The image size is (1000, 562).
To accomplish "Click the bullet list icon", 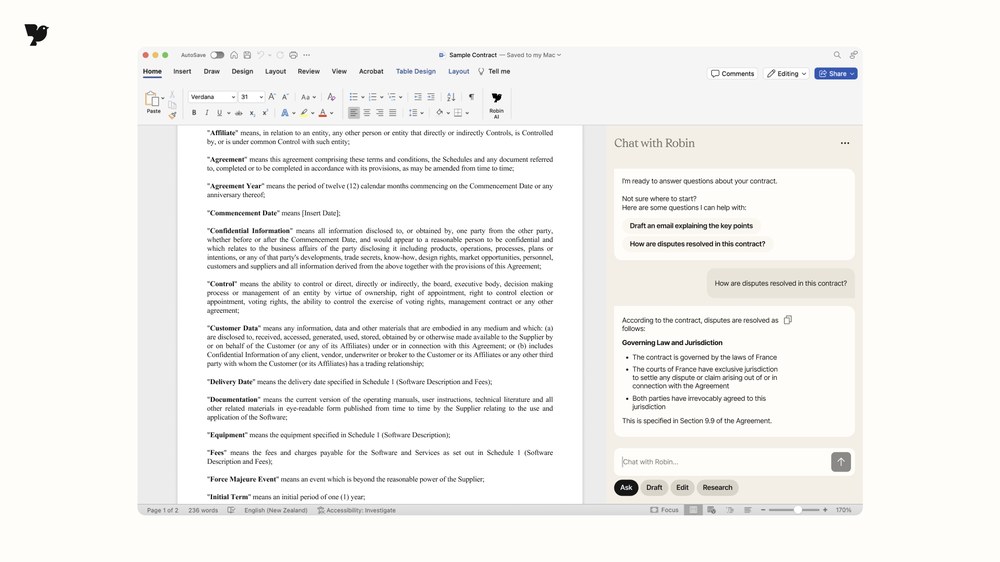I will coord(353,97).
